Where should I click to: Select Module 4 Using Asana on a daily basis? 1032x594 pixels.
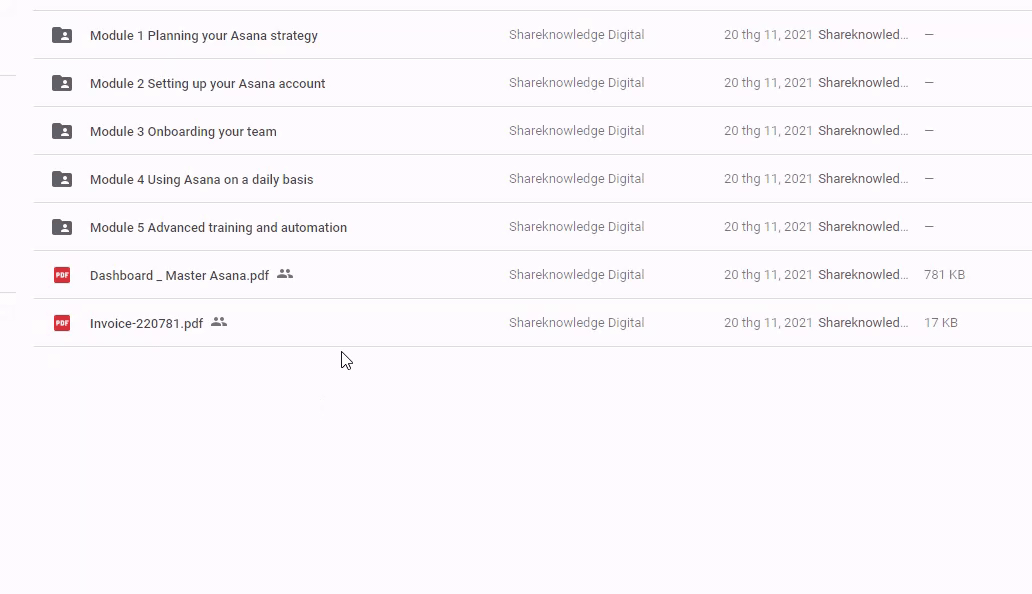click(201, 180)
